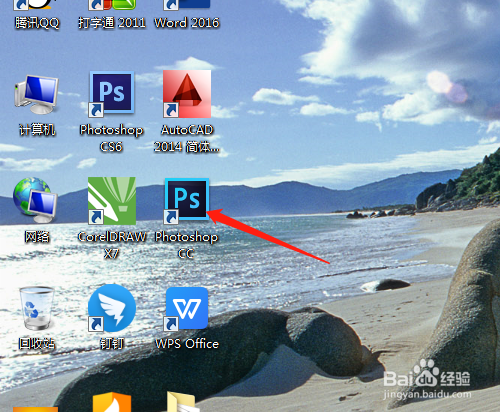Click the 'AutoCAD 2014 简体...' label text

tap(187, 138)
